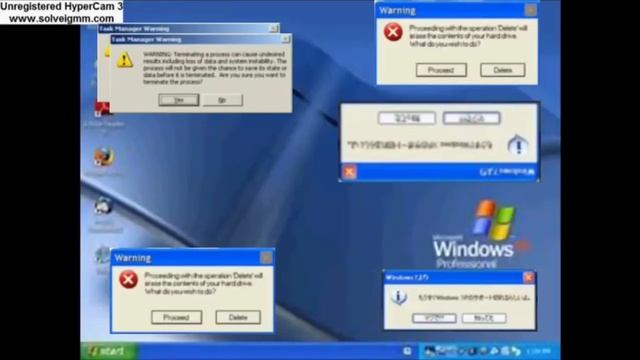Click the front Task Manager Warning title bar
The height and width of the screenshot is (360, 640).
[x=201, y=39]
